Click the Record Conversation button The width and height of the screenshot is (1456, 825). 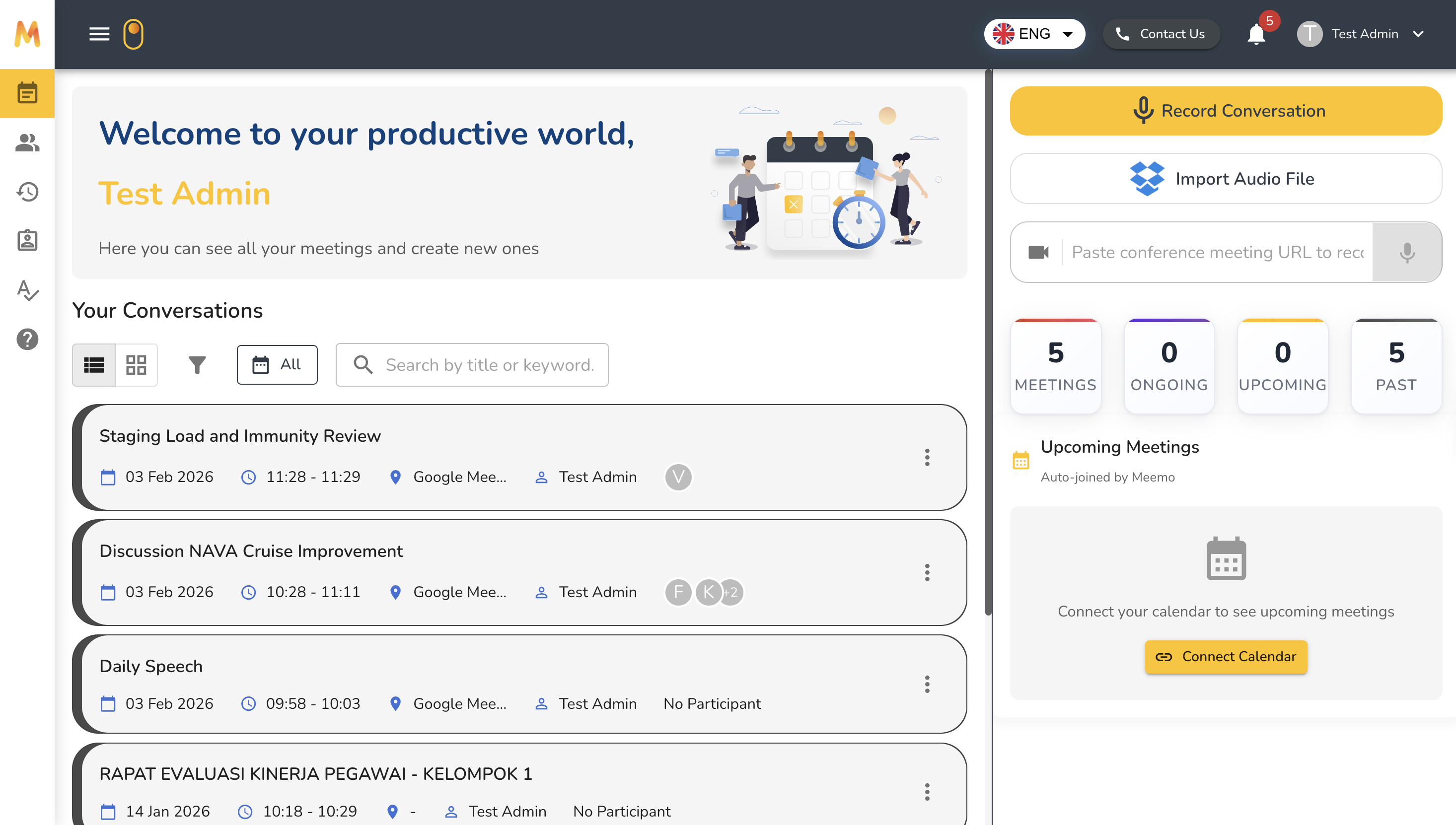click(1226, 111)
